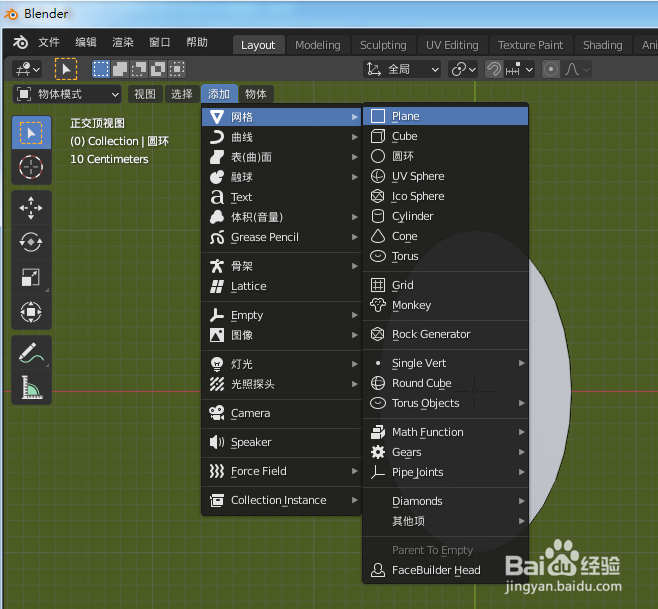The height and width of the screenshot is (609, 658).
Task: Expand the Grease Pencil submenu
Action: 282,238
